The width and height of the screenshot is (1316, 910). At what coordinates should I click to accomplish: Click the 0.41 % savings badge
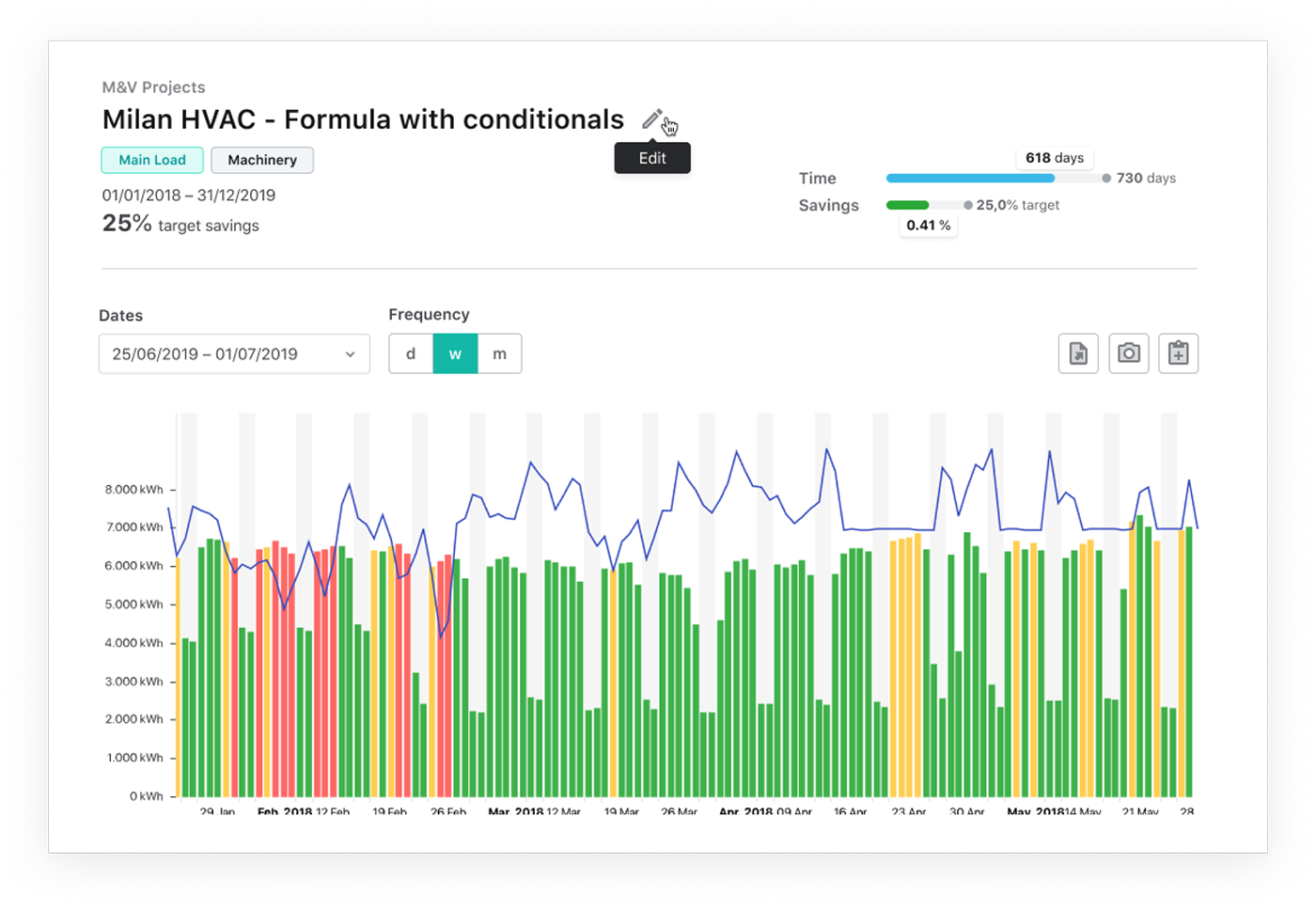pos(928,226)
